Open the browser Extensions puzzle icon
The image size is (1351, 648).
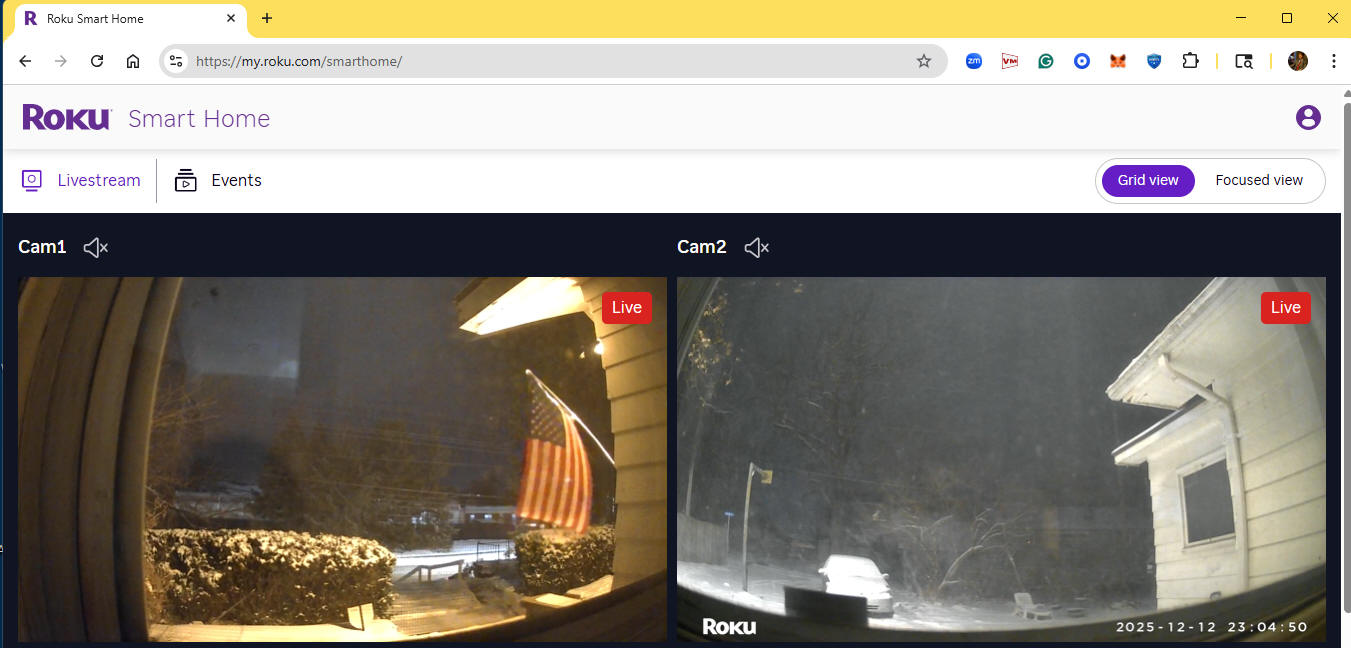click(1189, 61)
